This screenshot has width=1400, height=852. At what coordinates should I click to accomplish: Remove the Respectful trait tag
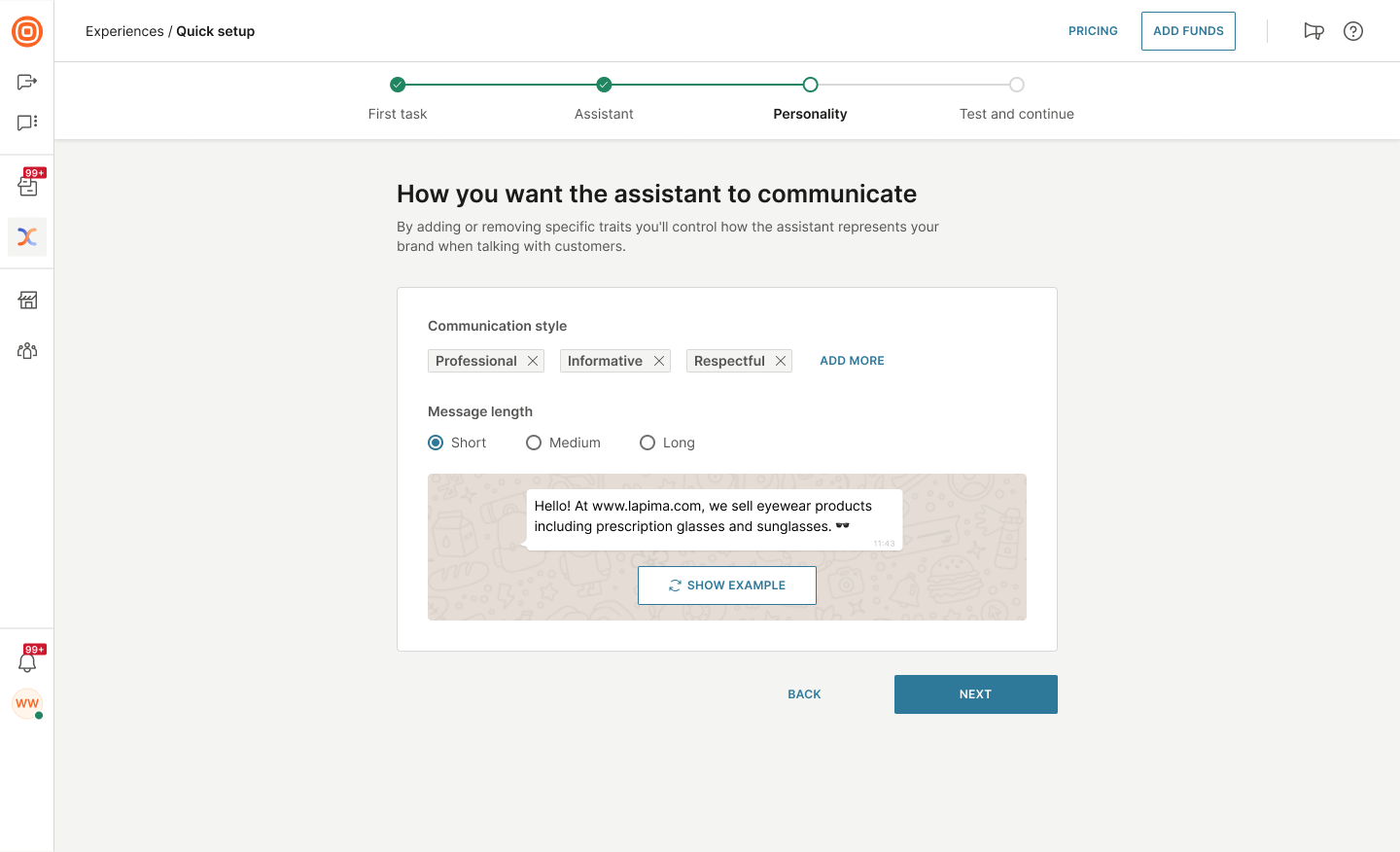tap(781, 361)
